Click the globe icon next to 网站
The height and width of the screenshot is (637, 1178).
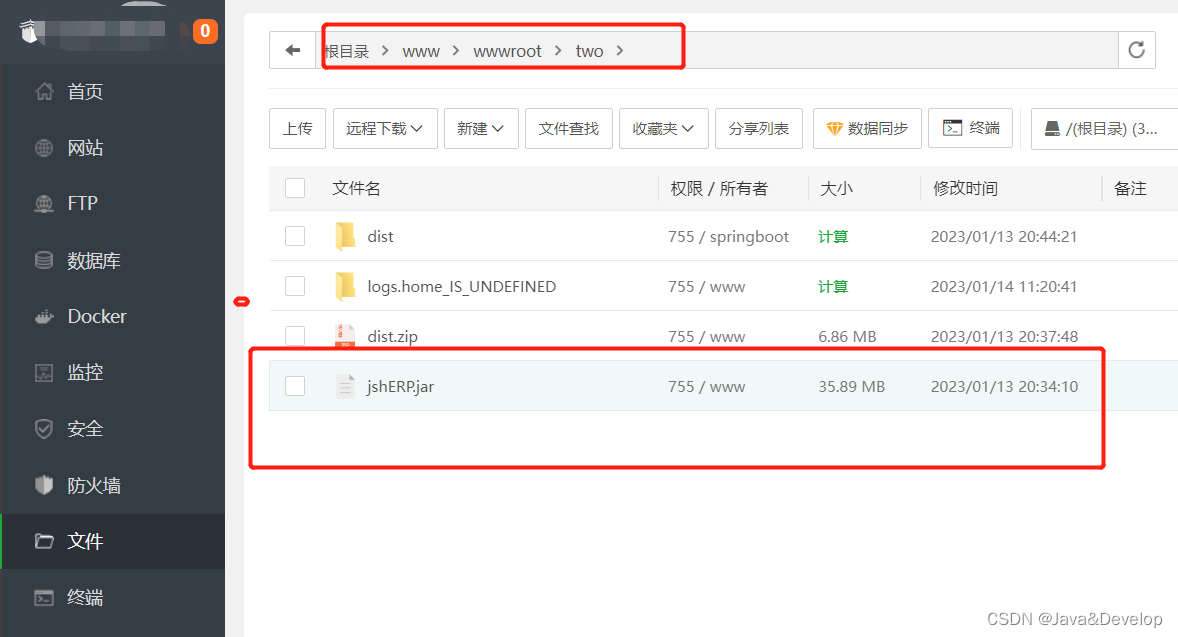[x=44, y=148]
